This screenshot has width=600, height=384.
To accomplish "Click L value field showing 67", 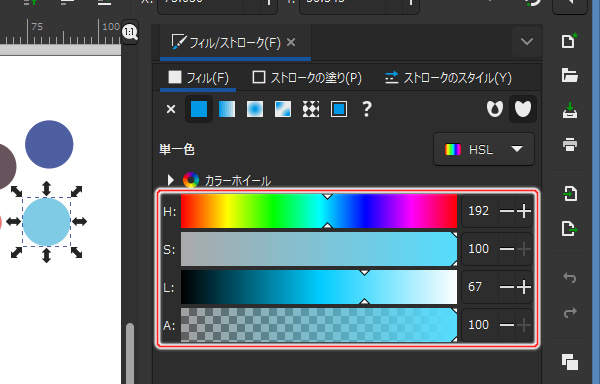I will point(479,287).
